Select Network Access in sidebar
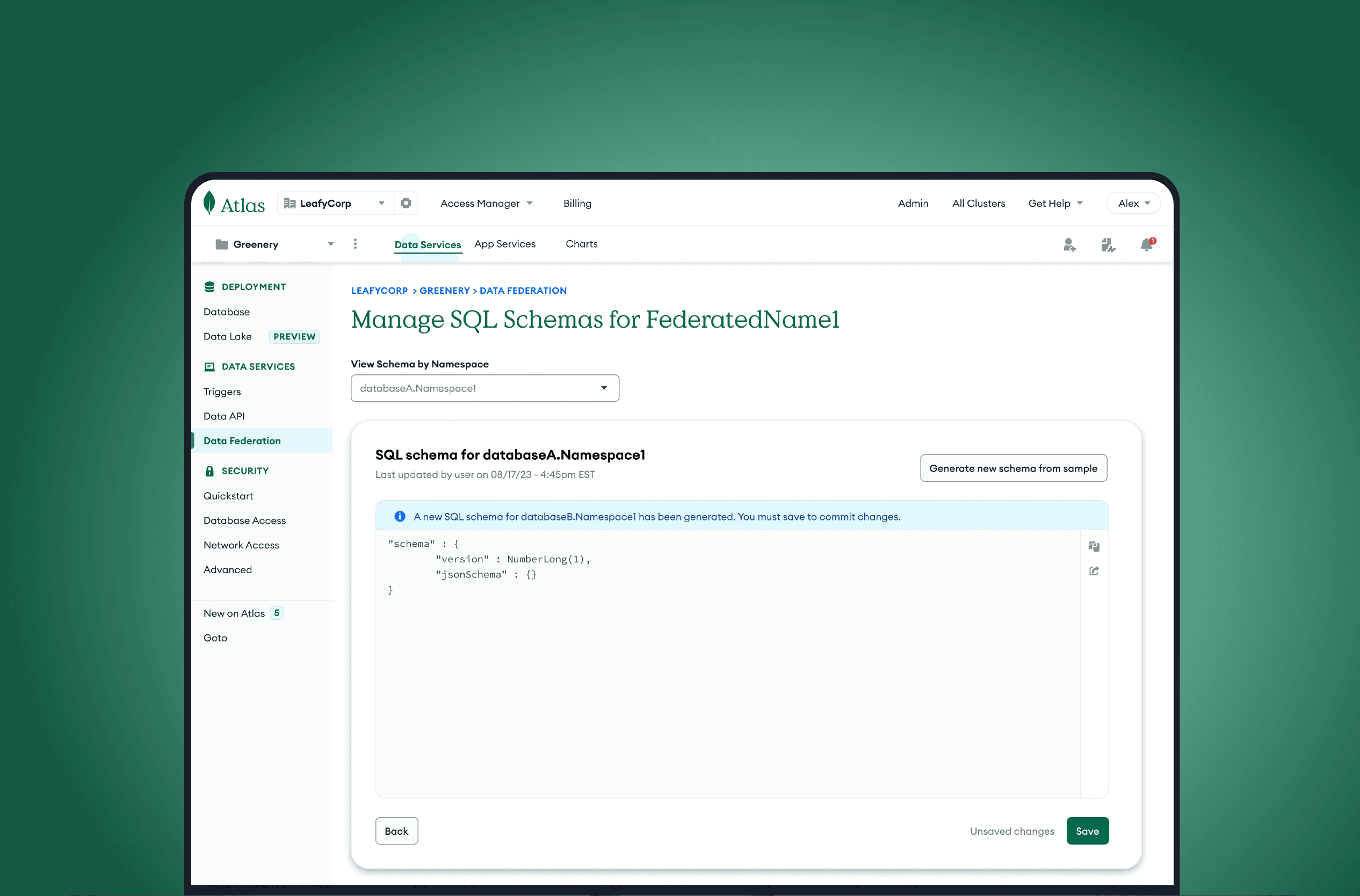Viewport: 1360px width, 896px height. point(241,545)
